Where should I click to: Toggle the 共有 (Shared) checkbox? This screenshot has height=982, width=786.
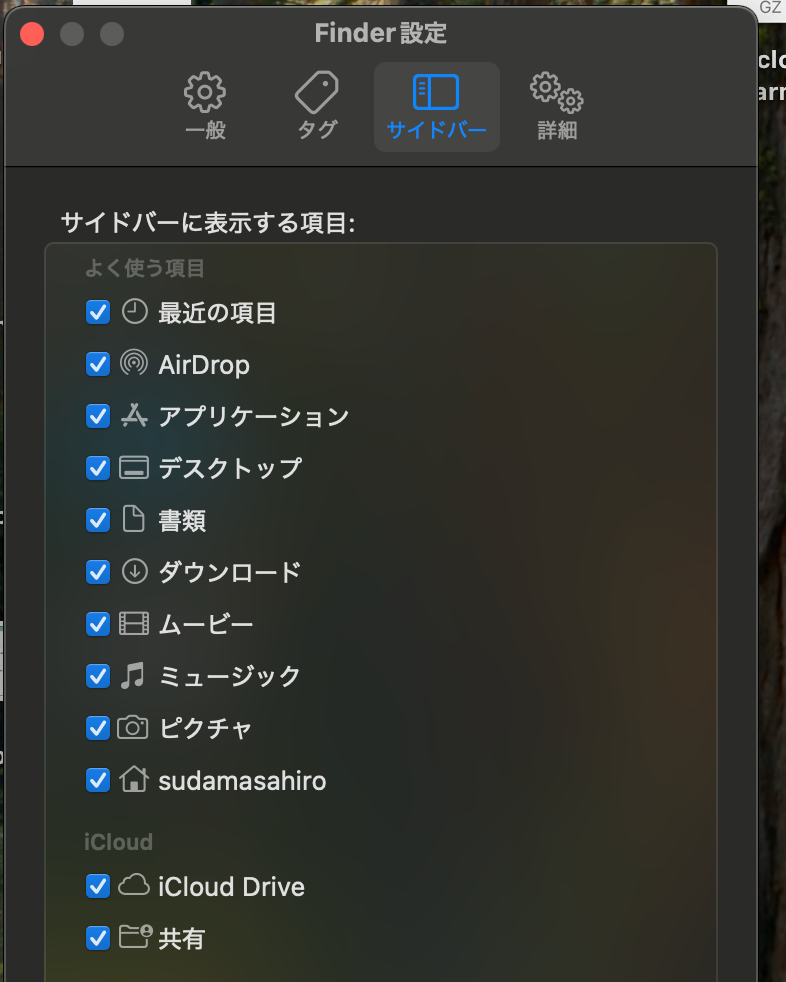click(98, 938)
